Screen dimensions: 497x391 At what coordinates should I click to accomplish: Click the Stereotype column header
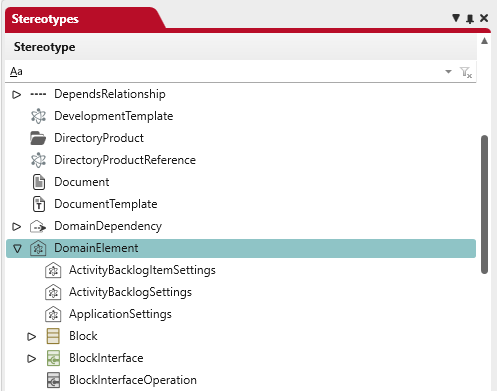[241, 47]
